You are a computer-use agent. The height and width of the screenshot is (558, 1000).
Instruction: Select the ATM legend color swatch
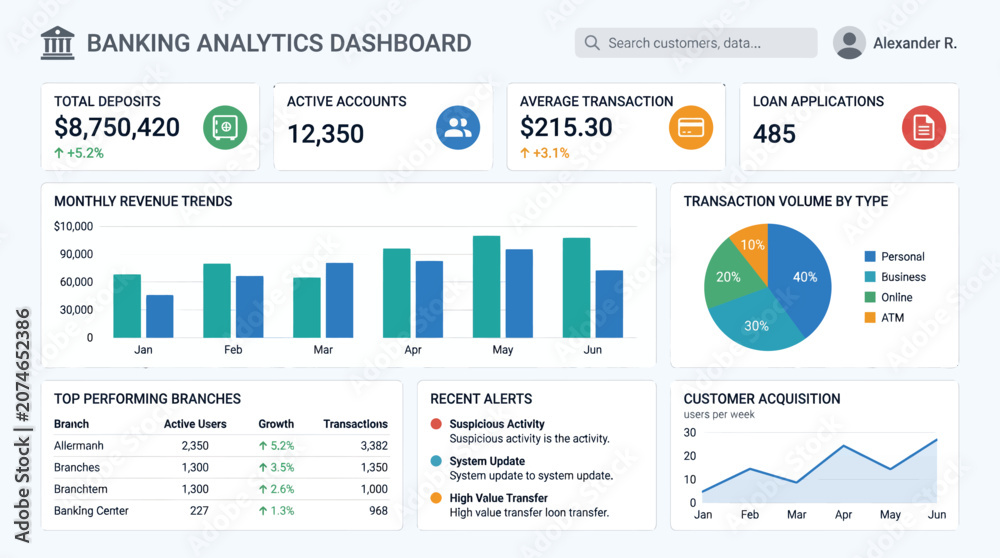(870, 318)
